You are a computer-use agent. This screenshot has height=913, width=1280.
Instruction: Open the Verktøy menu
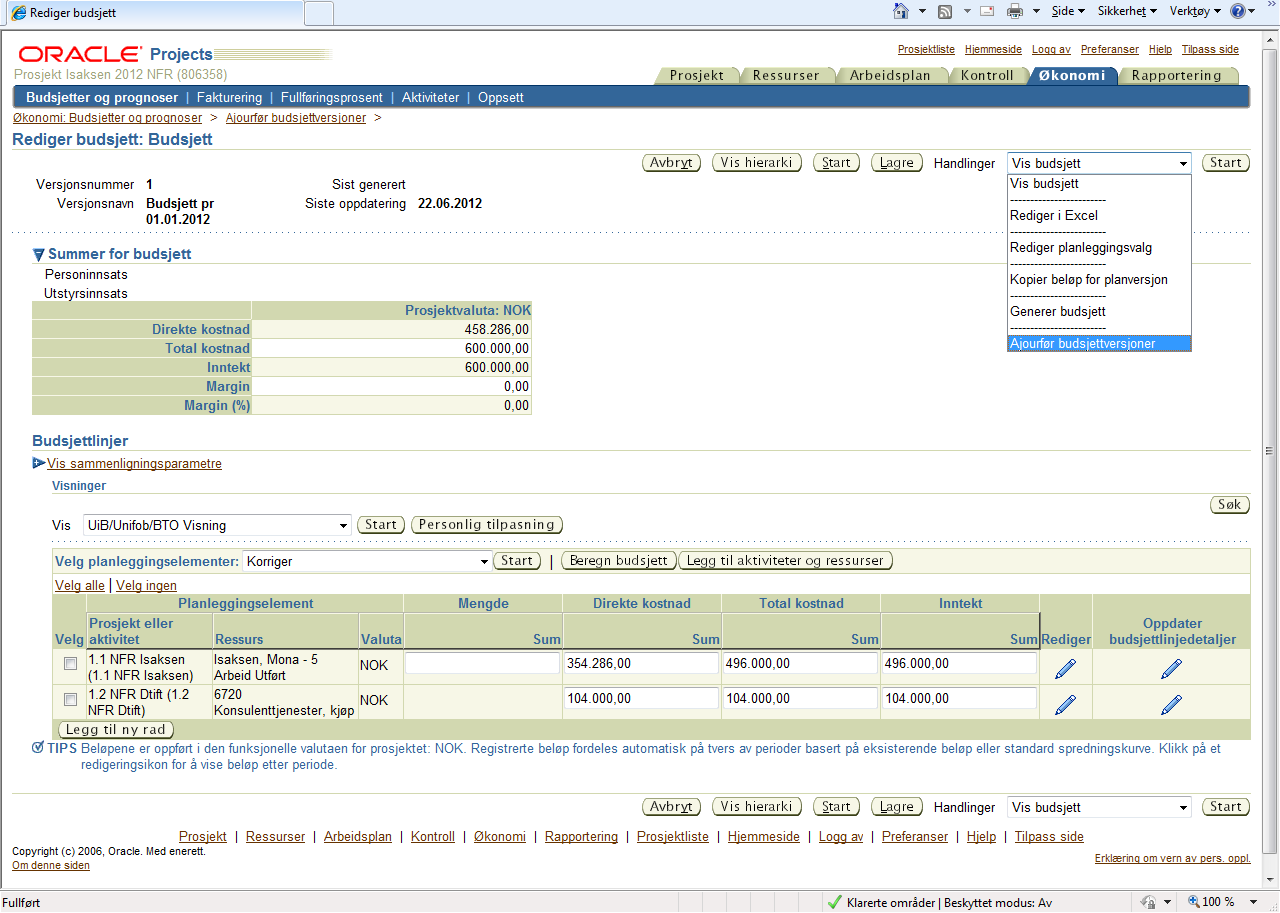[x=1194, y=11]
